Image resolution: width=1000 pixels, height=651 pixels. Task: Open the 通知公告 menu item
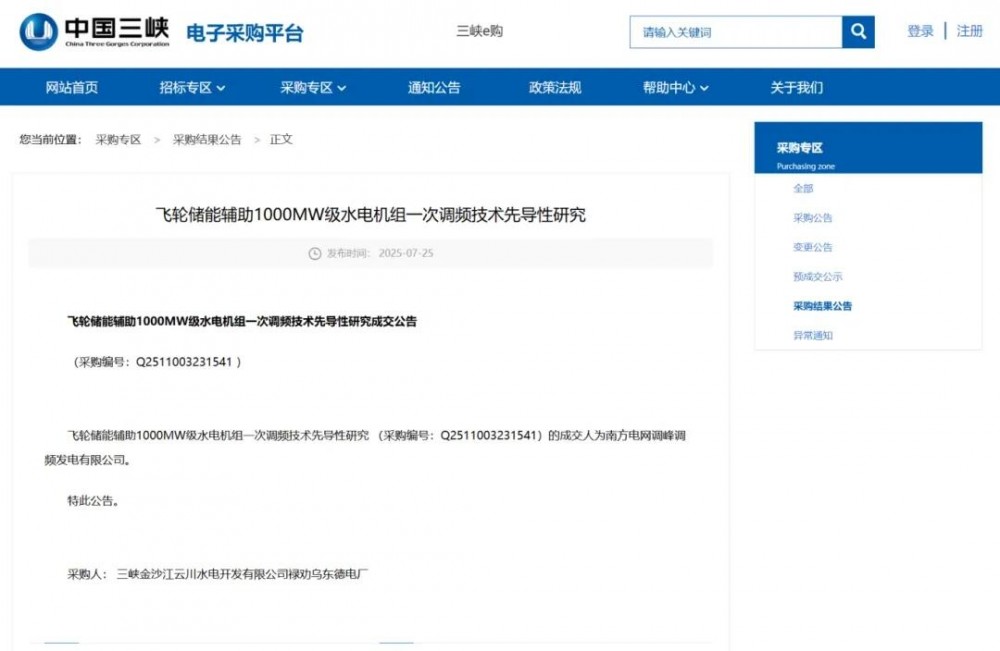coord(432,87)
